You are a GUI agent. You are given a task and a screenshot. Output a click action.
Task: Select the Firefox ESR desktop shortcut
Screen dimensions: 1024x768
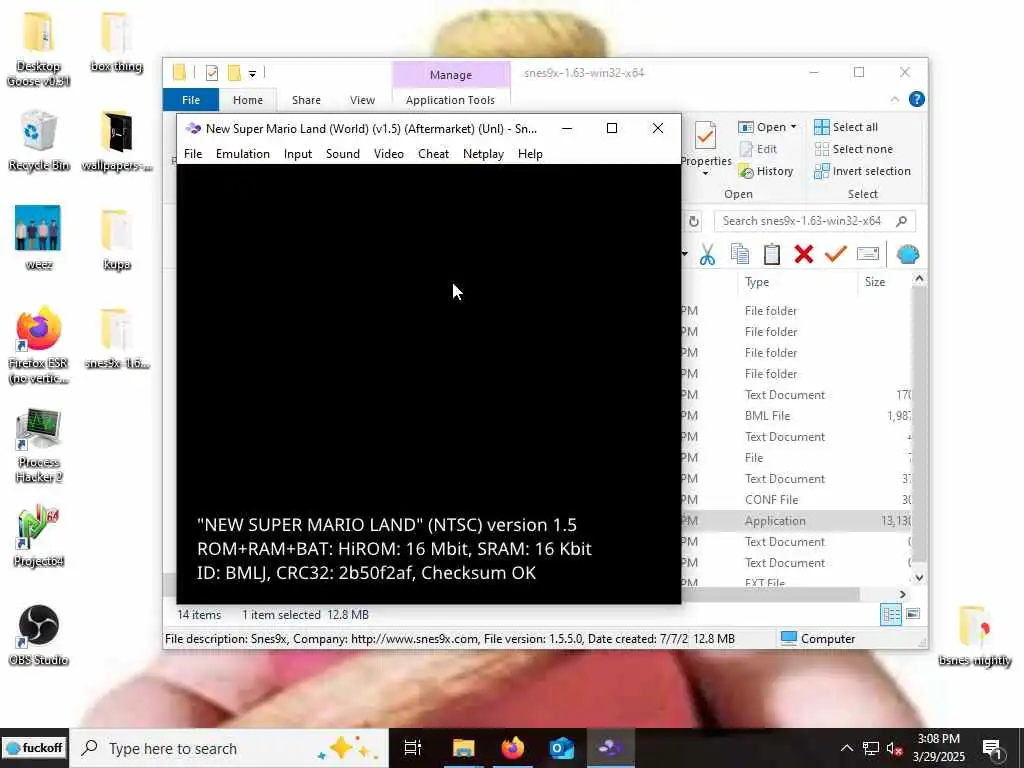pyautogui.click(x=38, y=346)
